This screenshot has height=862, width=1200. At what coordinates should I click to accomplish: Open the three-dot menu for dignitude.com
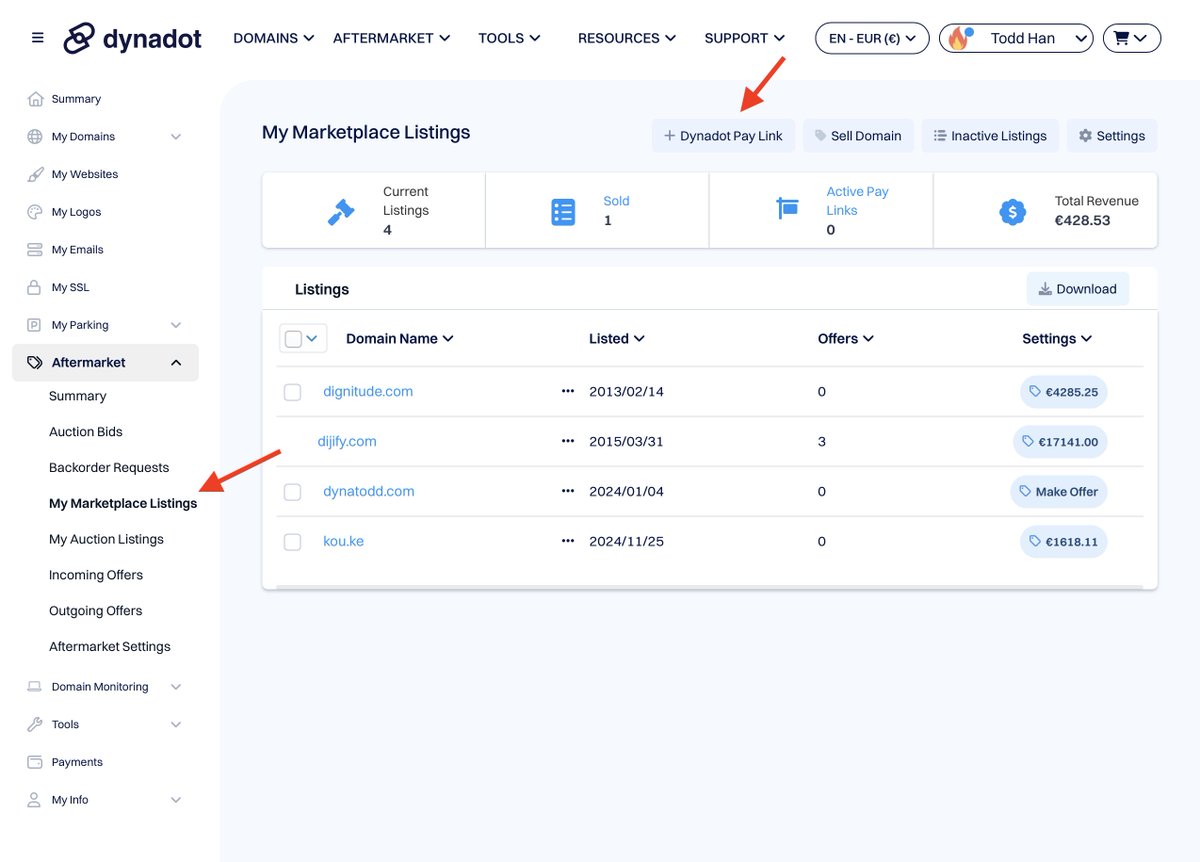(x=568, y=391)
